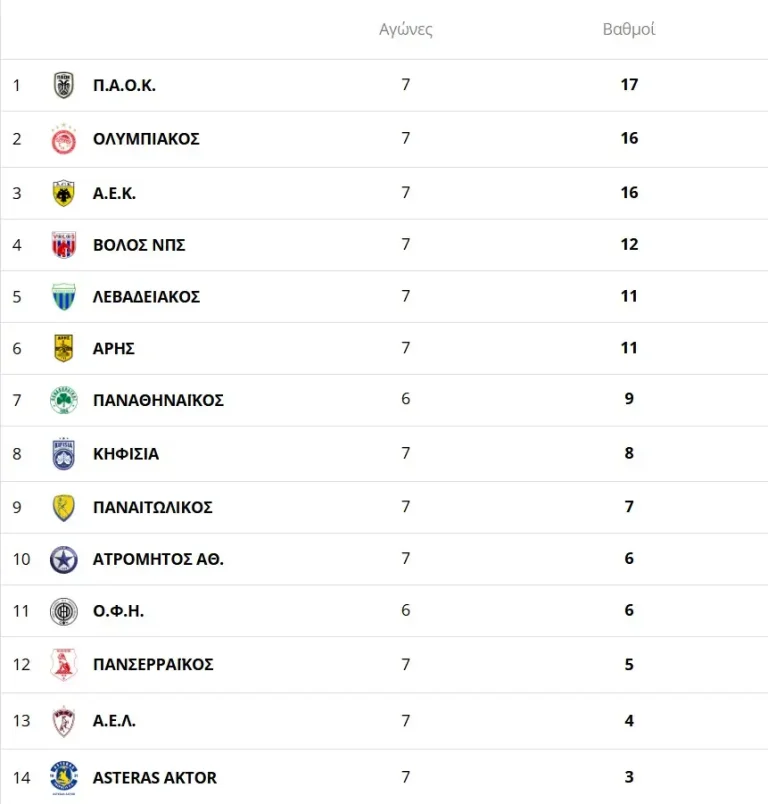The image size is (768, 804).
Task: Click the Α.Ε.Κ. yellow eagle crest
Action: coord(64,193)
